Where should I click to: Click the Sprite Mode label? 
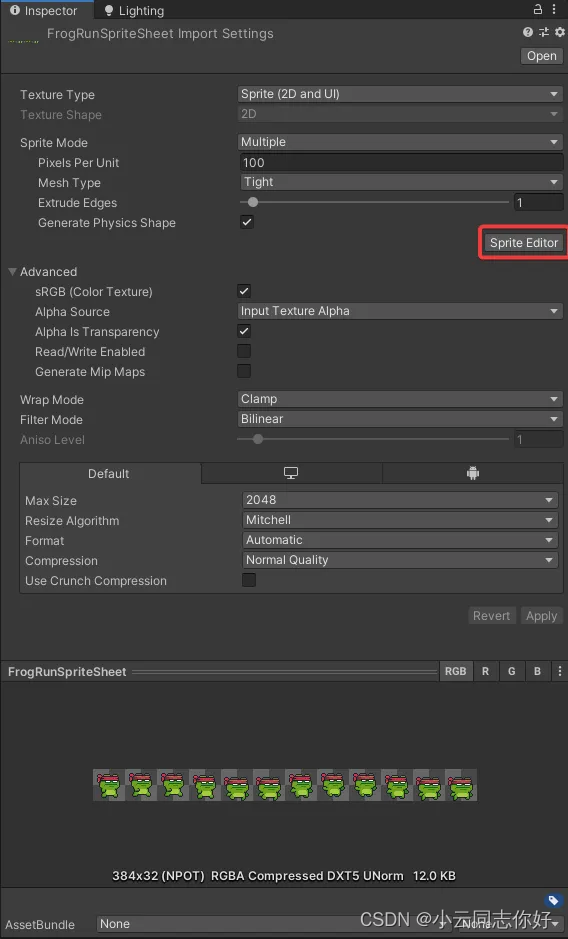[54, 143]
